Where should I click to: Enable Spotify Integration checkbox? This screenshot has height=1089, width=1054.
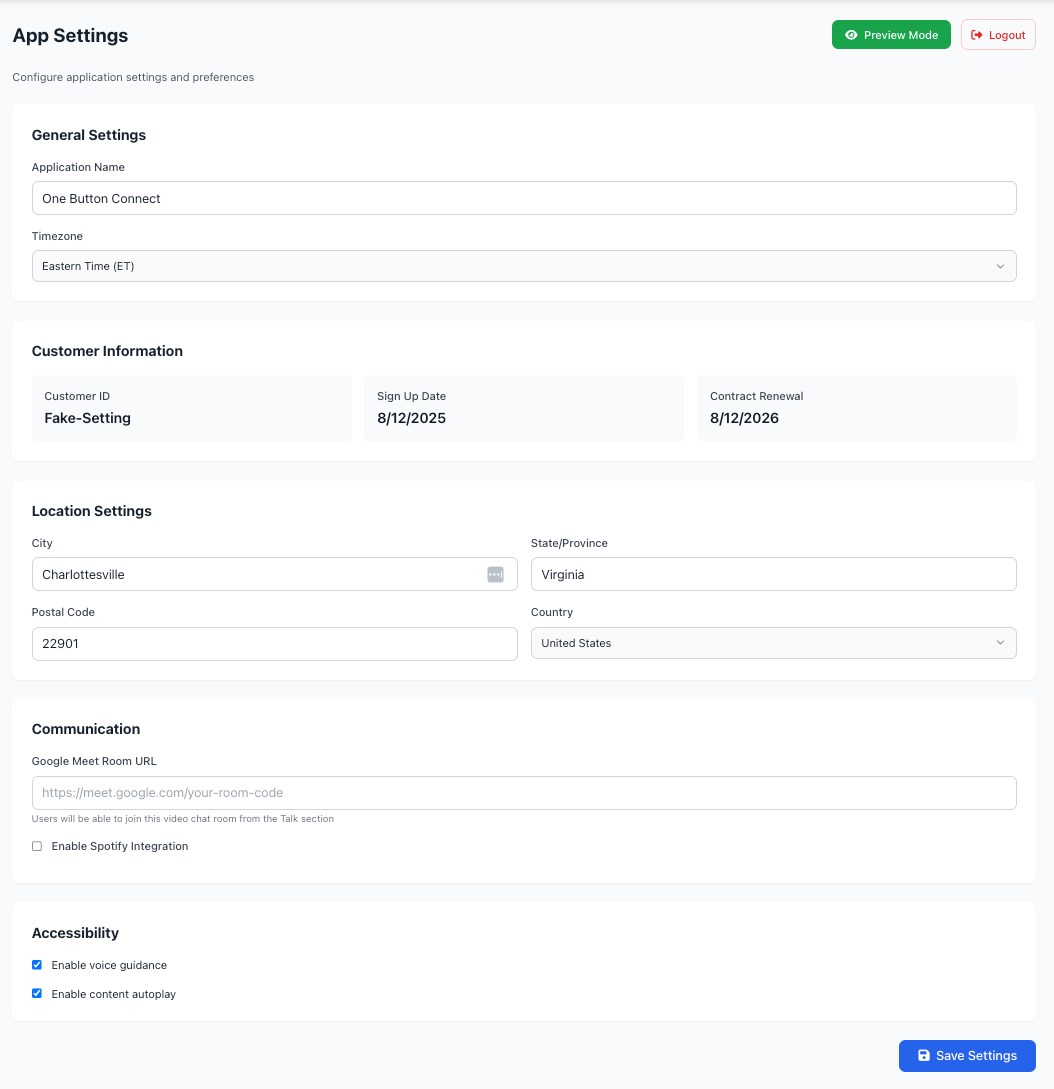37,846
